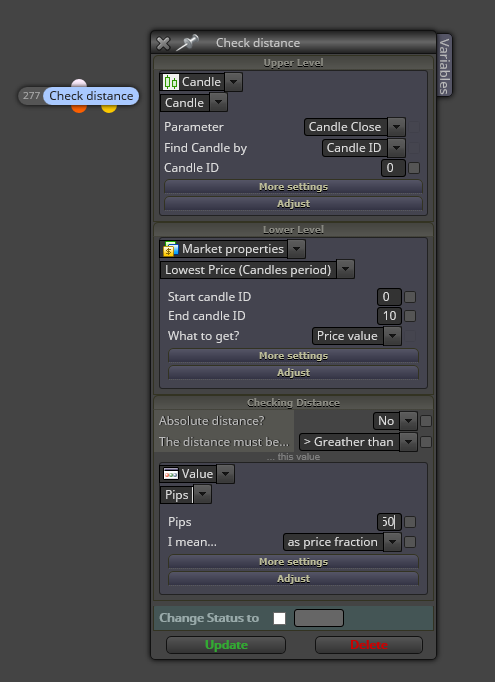
Task: Open the Variables side tab
Action: pos(444,66)
